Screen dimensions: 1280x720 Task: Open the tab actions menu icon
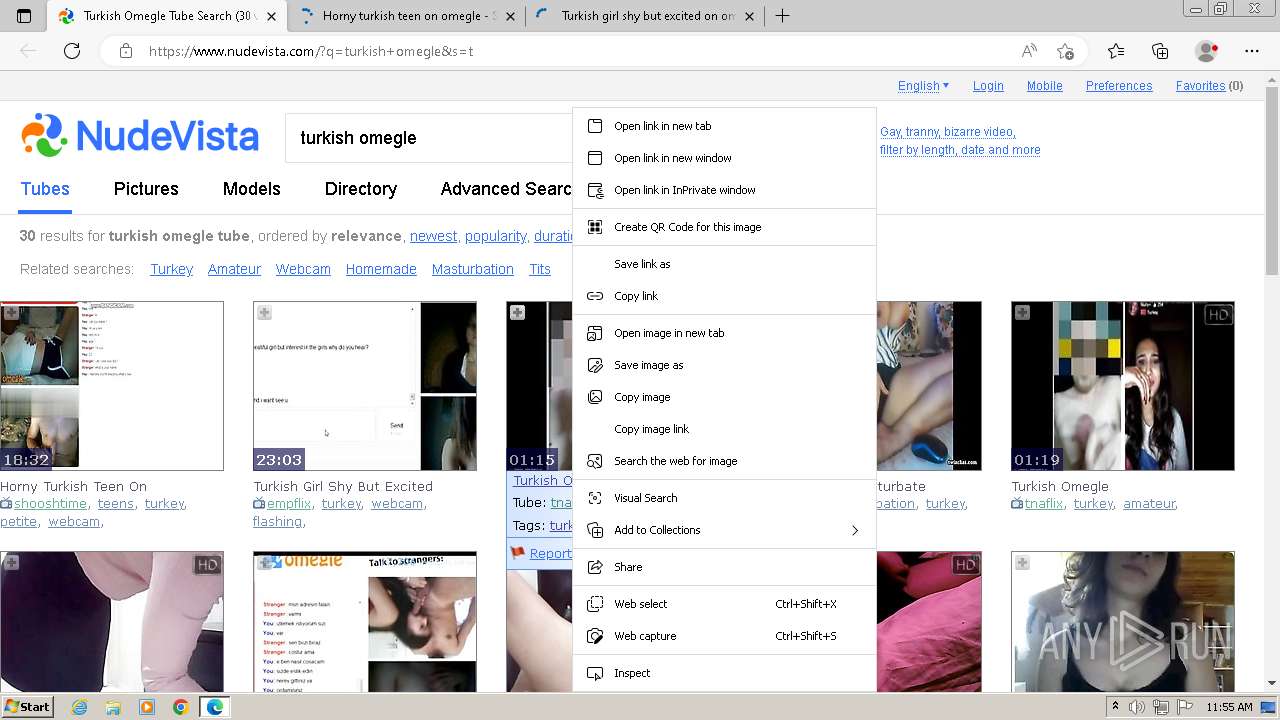(x=24, y=16)
